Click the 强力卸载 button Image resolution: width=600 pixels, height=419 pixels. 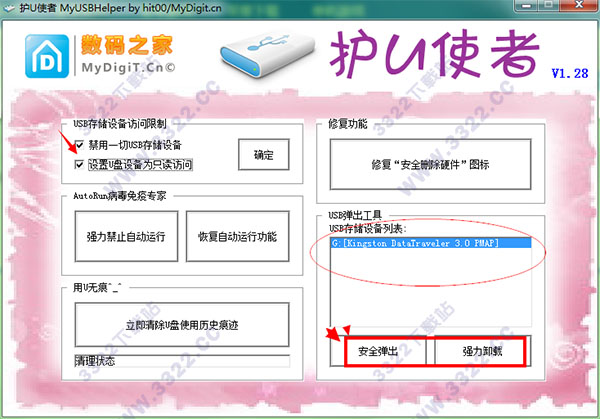[x=482, y=351]
